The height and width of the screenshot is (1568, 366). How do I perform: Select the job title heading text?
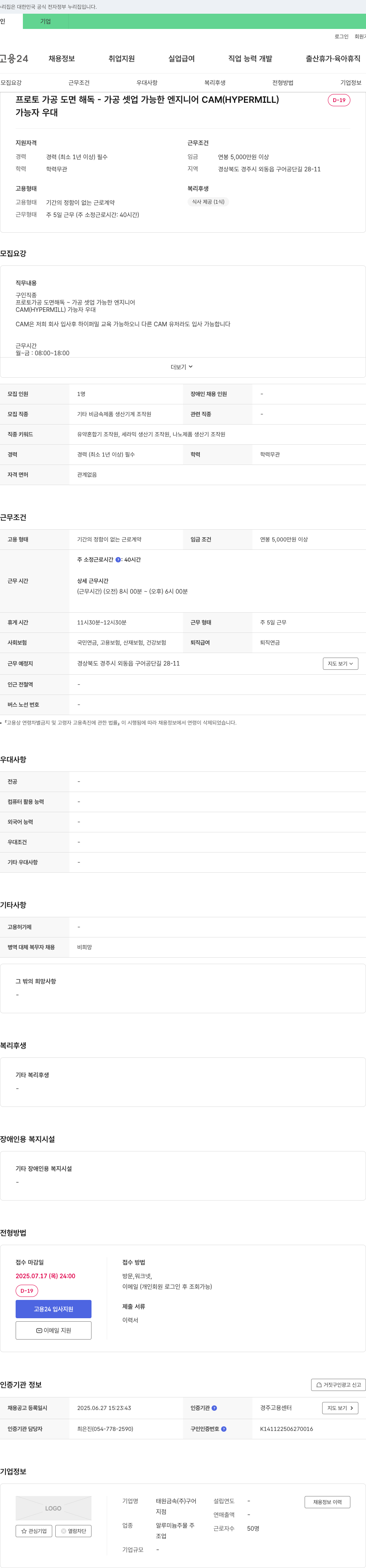pyautogui.click(x=148, y=106)
